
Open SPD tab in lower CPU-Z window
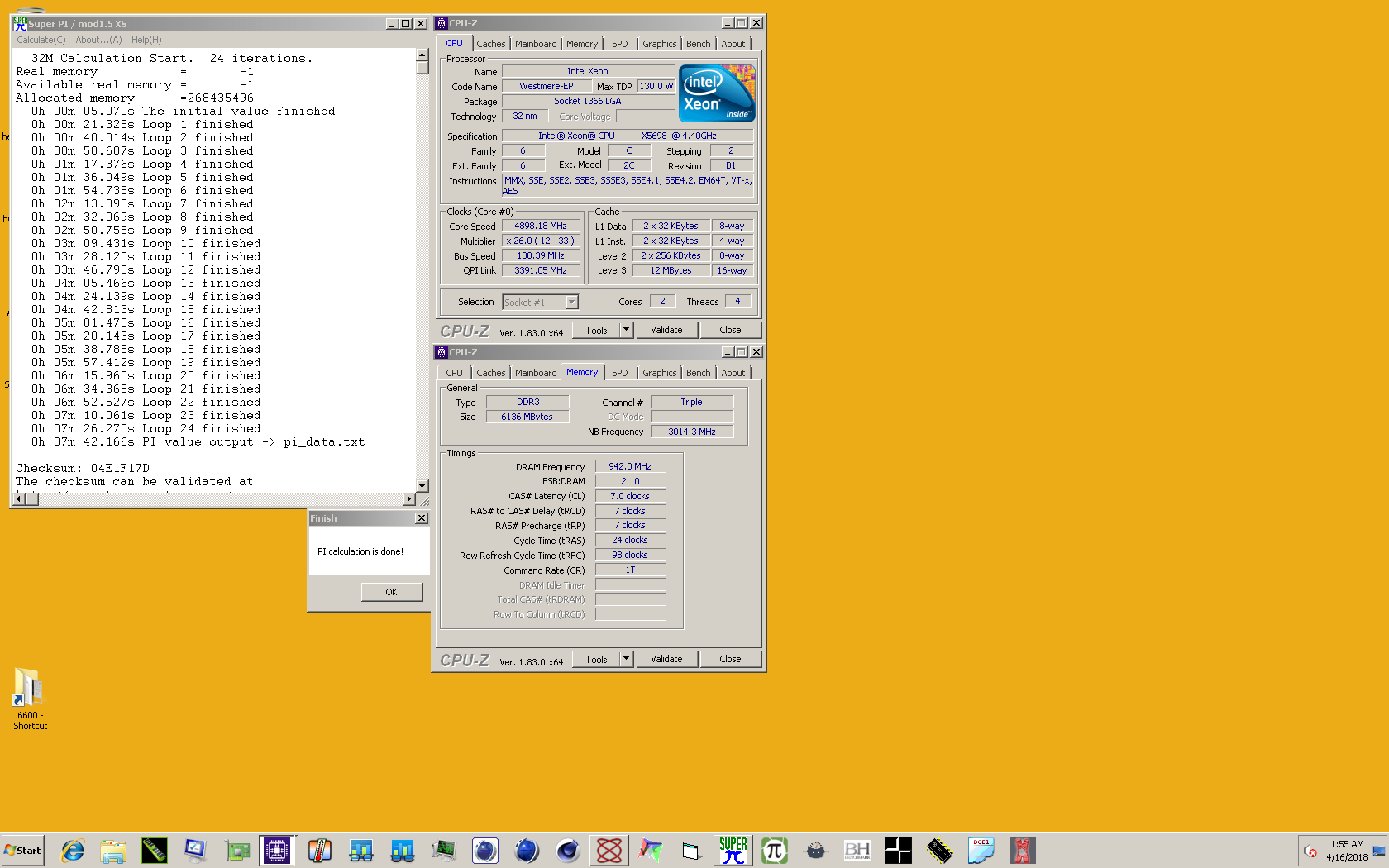(x=620, y=373)
